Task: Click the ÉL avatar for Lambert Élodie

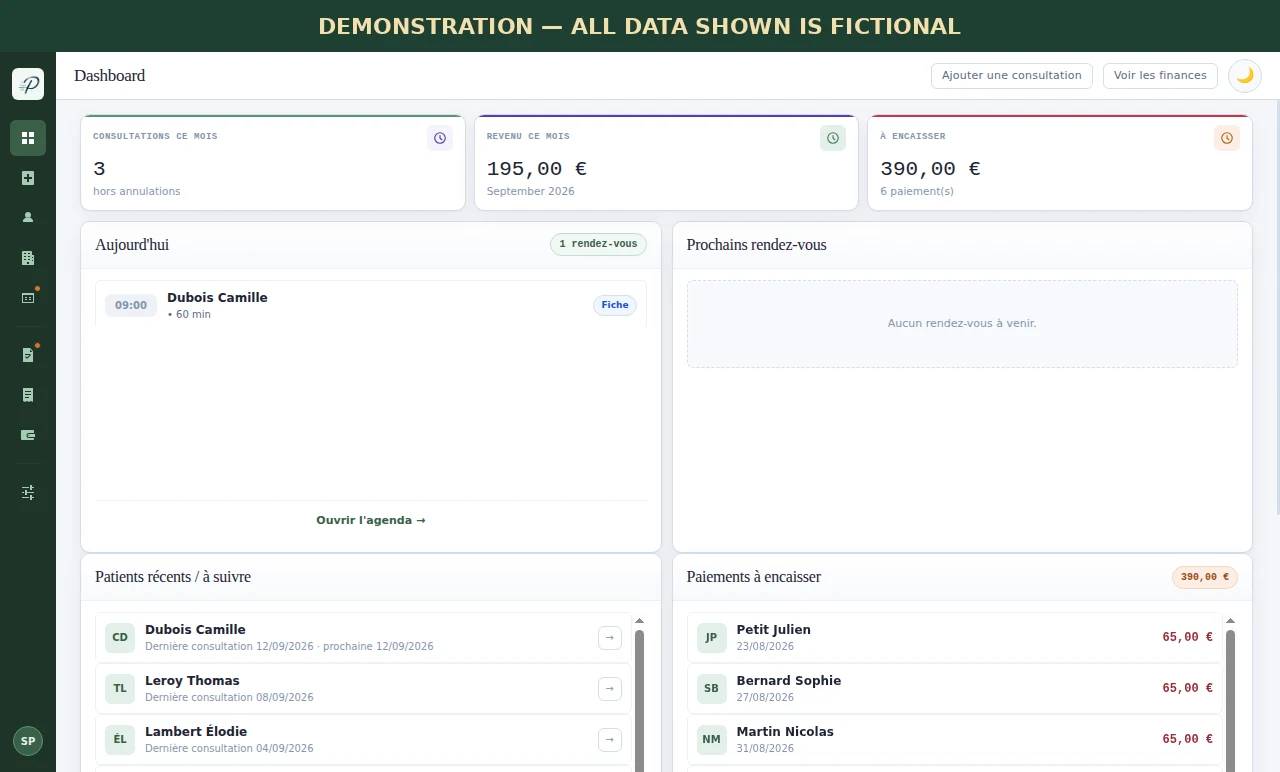Action: [120, 740]
